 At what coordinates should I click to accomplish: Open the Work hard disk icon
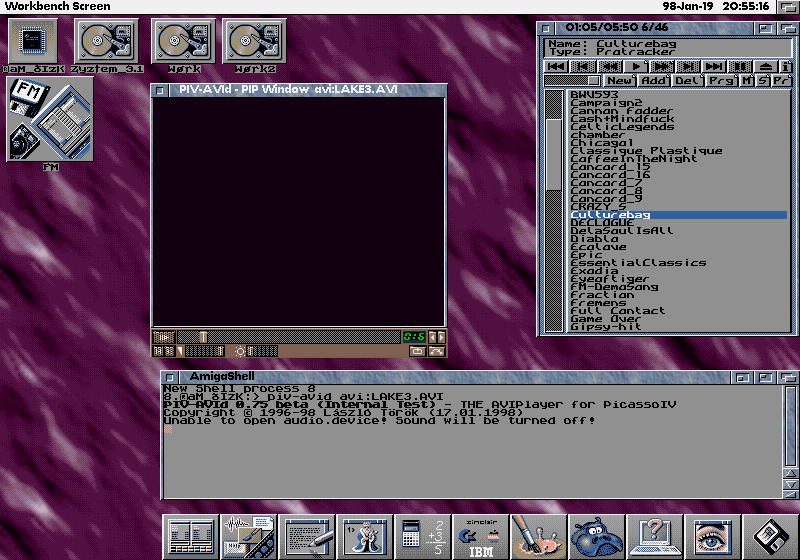[x=183, y=41]
